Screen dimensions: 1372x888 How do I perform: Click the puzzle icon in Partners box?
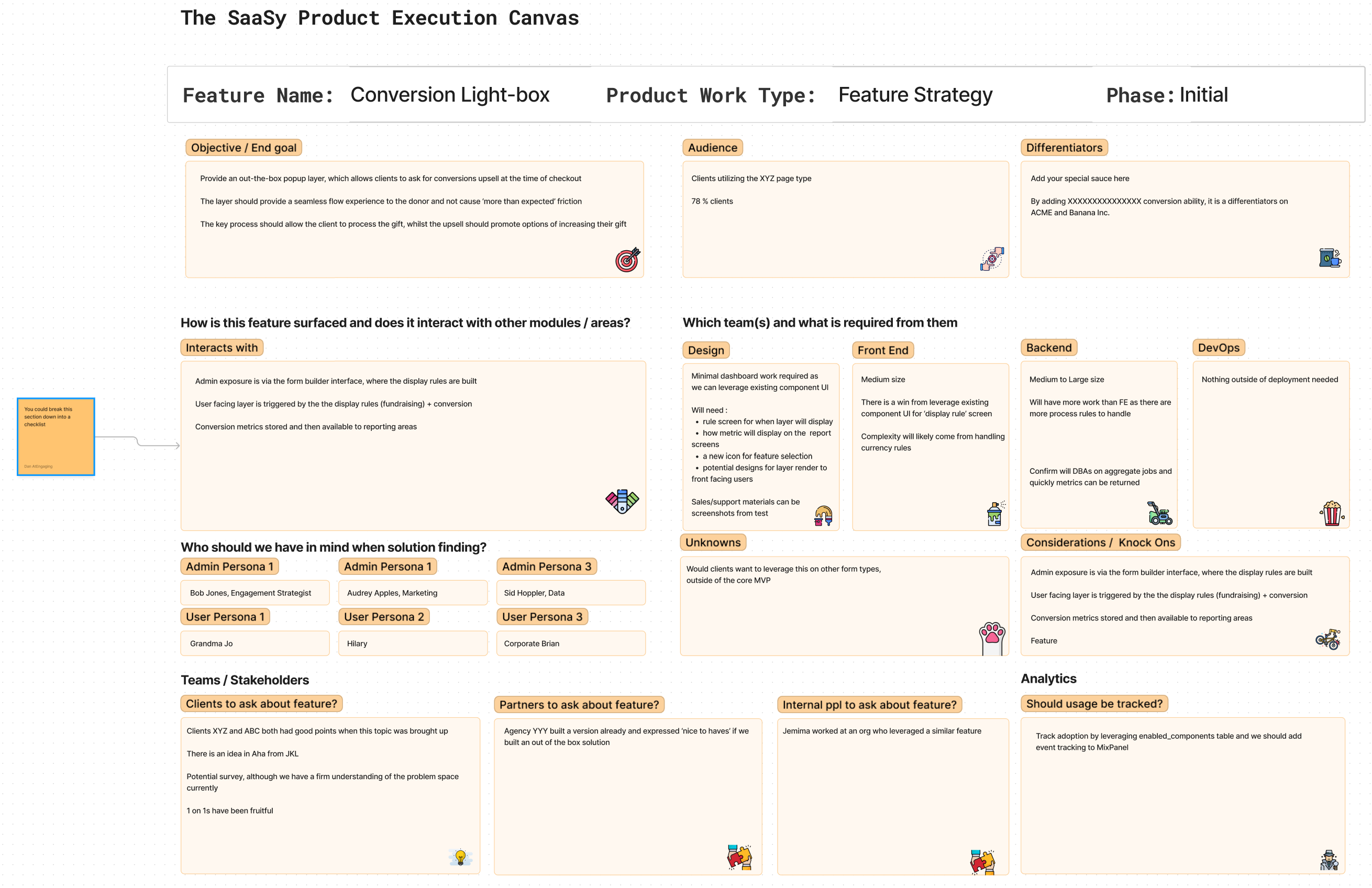click(x=739, y=858)
